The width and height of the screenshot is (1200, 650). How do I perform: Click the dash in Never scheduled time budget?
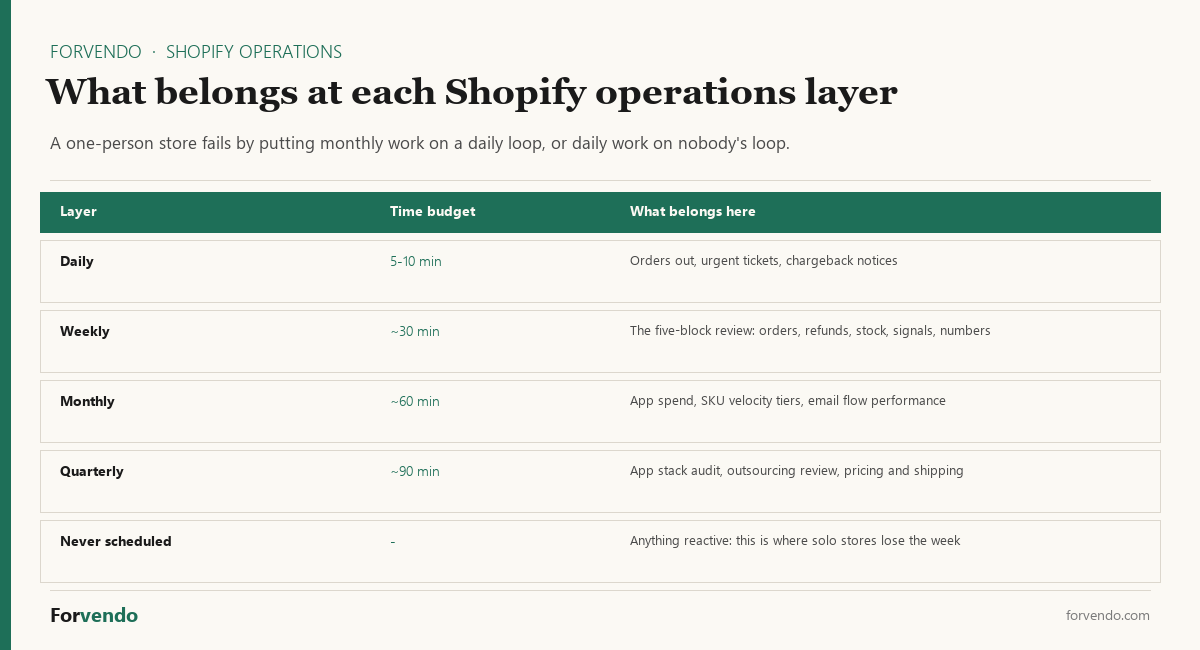coord(393,542)
